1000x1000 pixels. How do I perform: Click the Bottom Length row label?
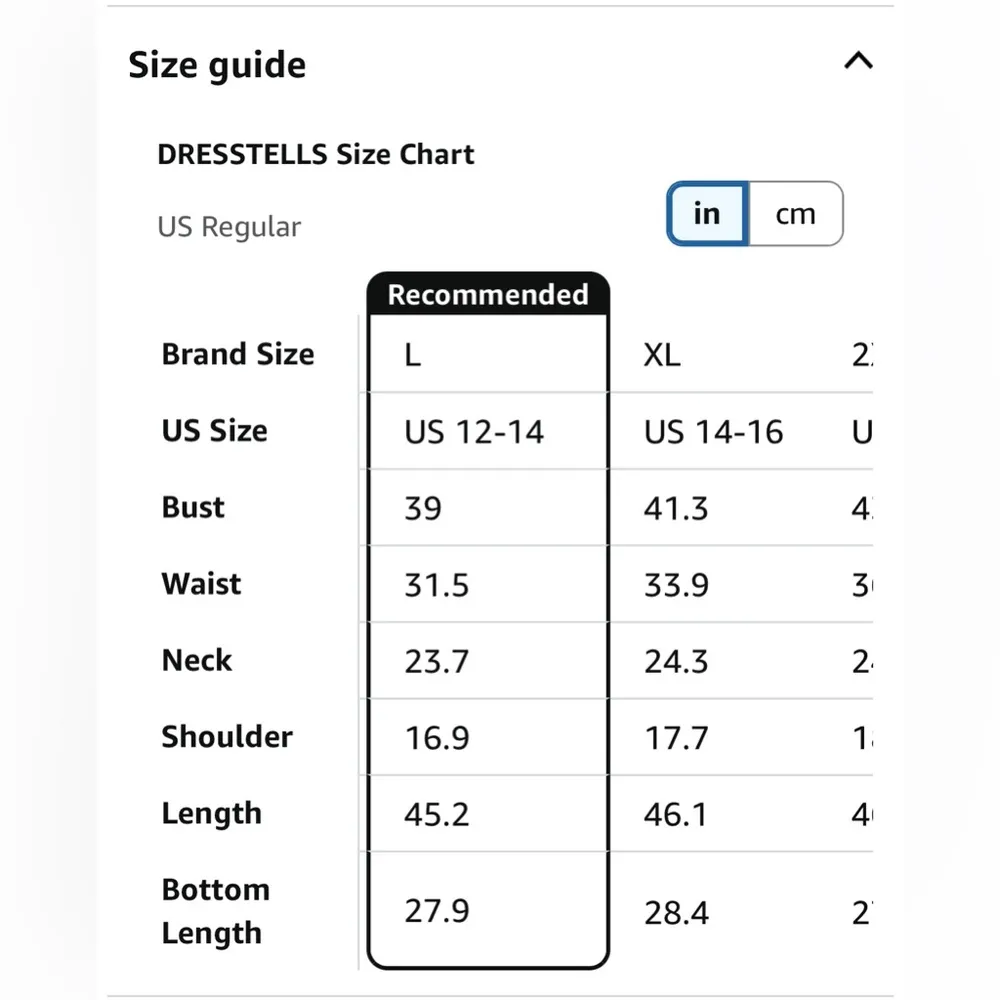click(x=216, y=911)
